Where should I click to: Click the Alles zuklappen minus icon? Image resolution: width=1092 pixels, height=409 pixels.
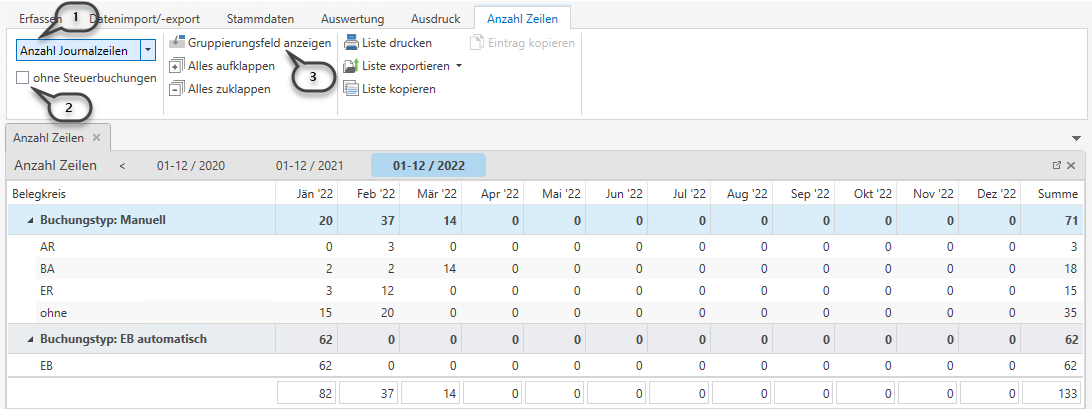tap(177, 89)
